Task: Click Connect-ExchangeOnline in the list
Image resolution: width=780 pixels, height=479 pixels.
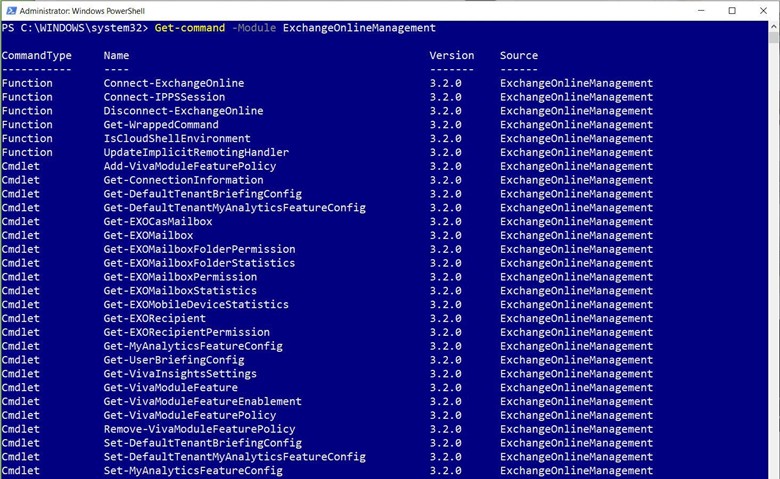Action: click(x=174, y=83)
